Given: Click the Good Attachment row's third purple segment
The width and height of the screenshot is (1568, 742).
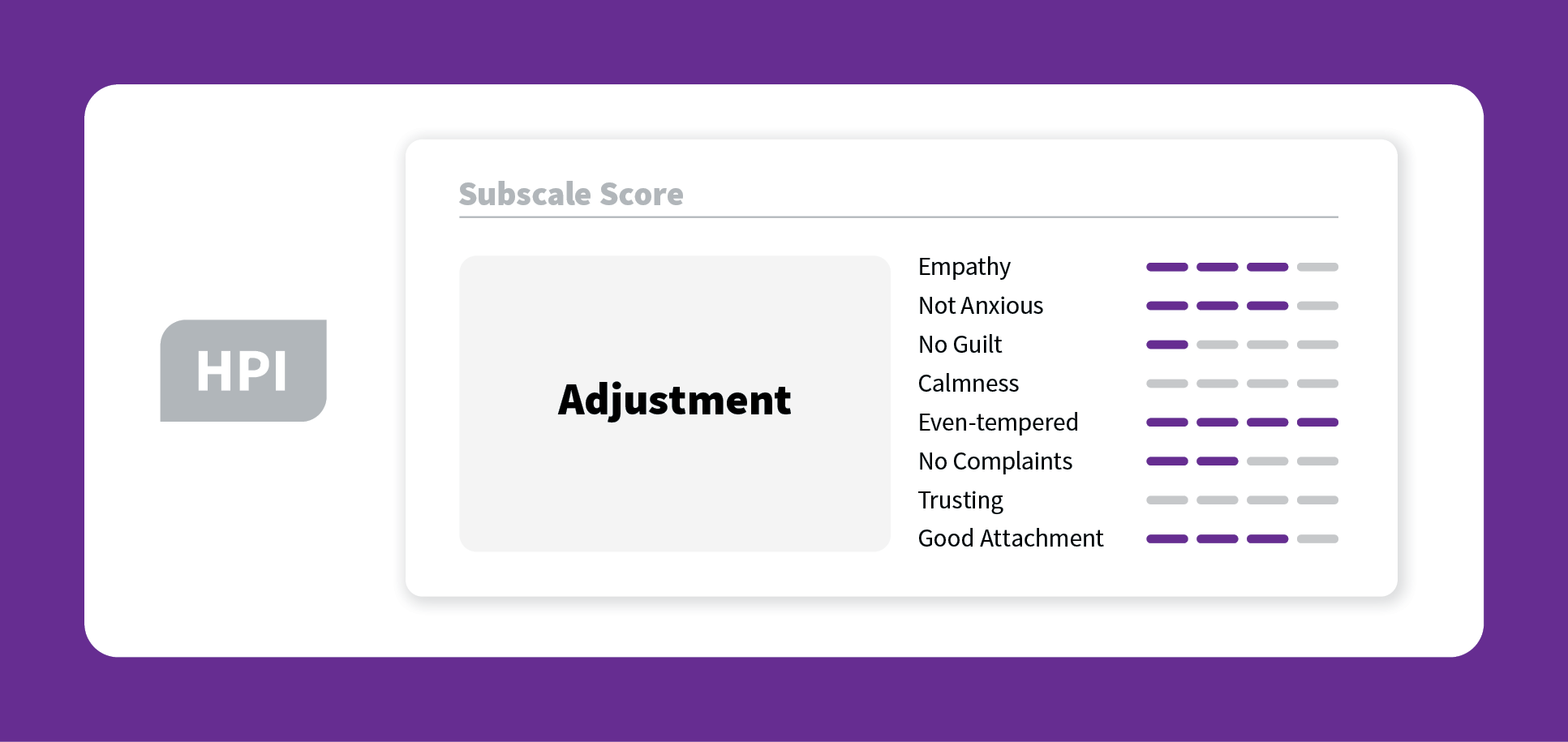Looking at the screenshot, I should pyautogui.click(x=1268, y=538).
